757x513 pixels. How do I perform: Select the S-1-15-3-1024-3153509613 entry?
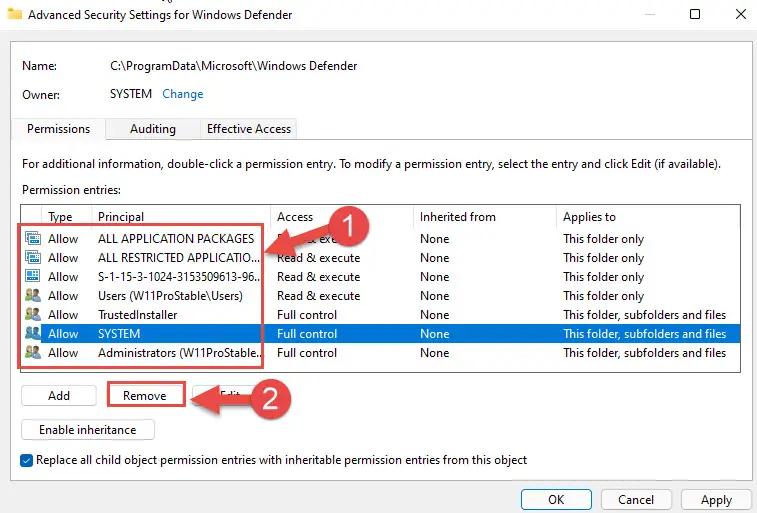pyautogui.click(x=179, y=277)
